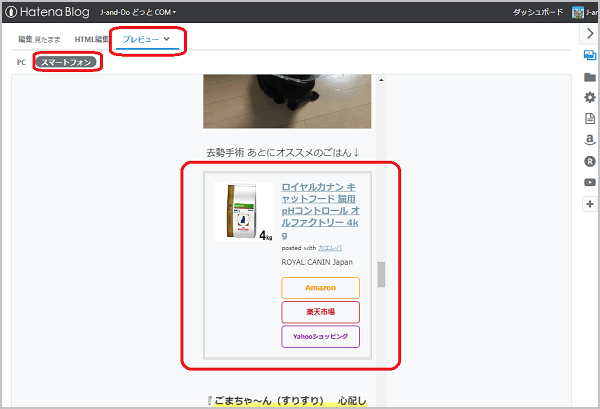This screenshot has height=409, width=600.
Task: Open the photo insert sidebar icon
Action: 590,55
